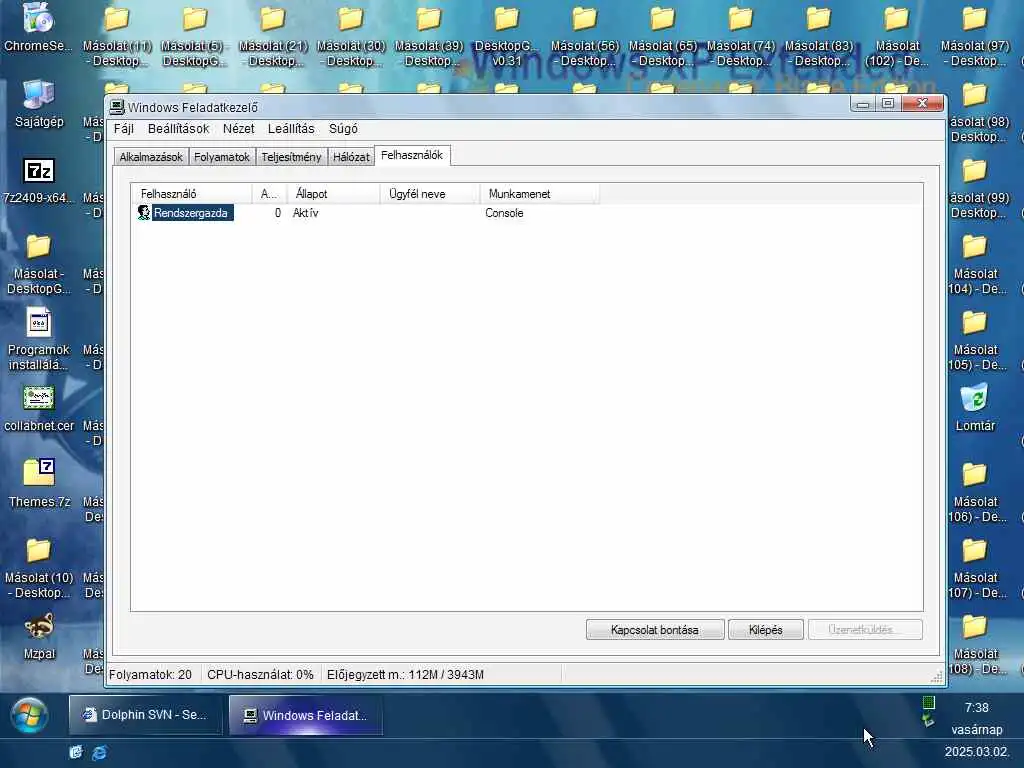This screenshot has height=768, width=1024.
Task: Click the Rendszergazda user avatar icon
Action: pyautogui.click(x=144, y=213)
